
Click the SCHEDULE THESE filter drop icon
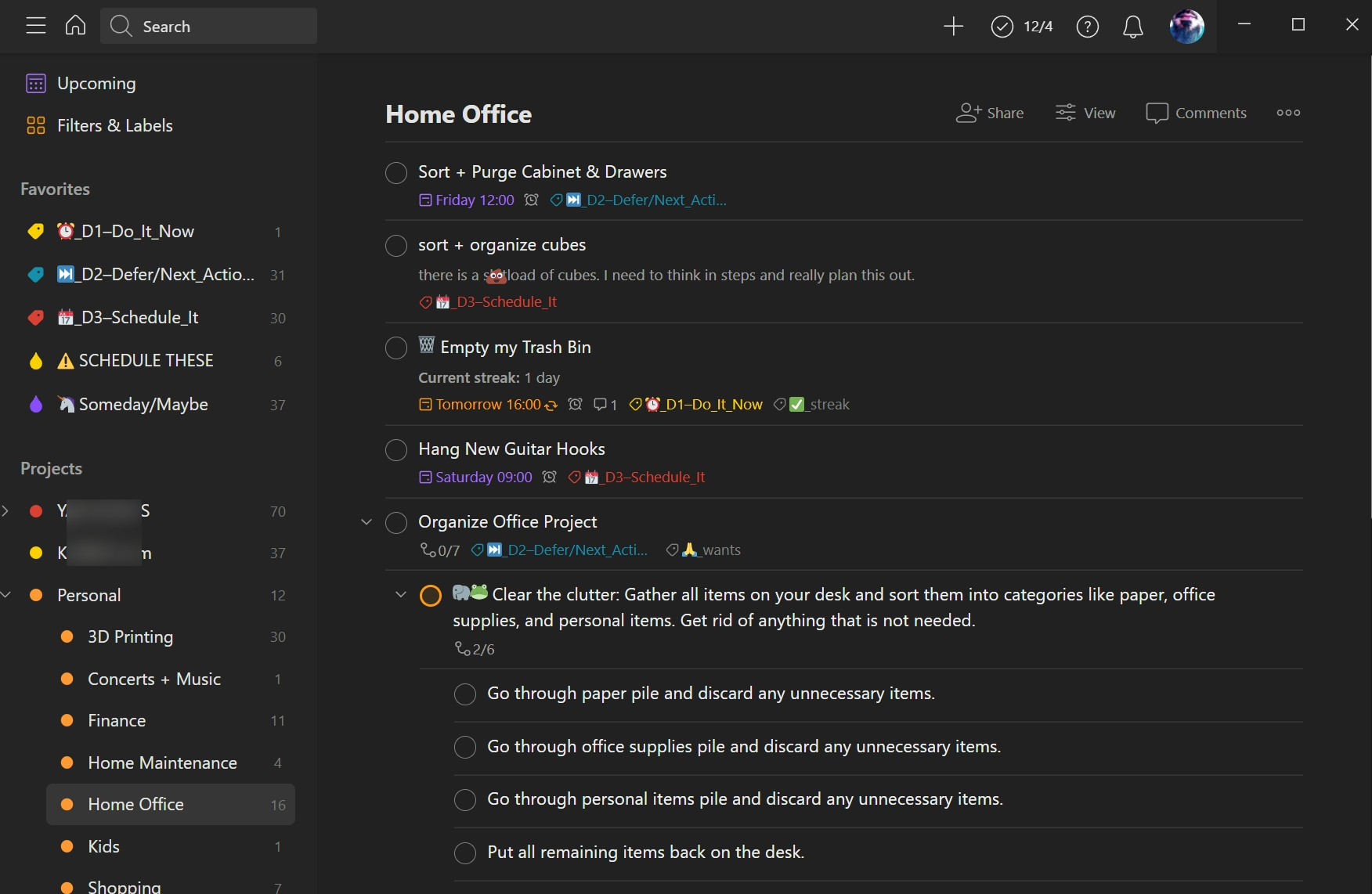click(x=36, y=361)
